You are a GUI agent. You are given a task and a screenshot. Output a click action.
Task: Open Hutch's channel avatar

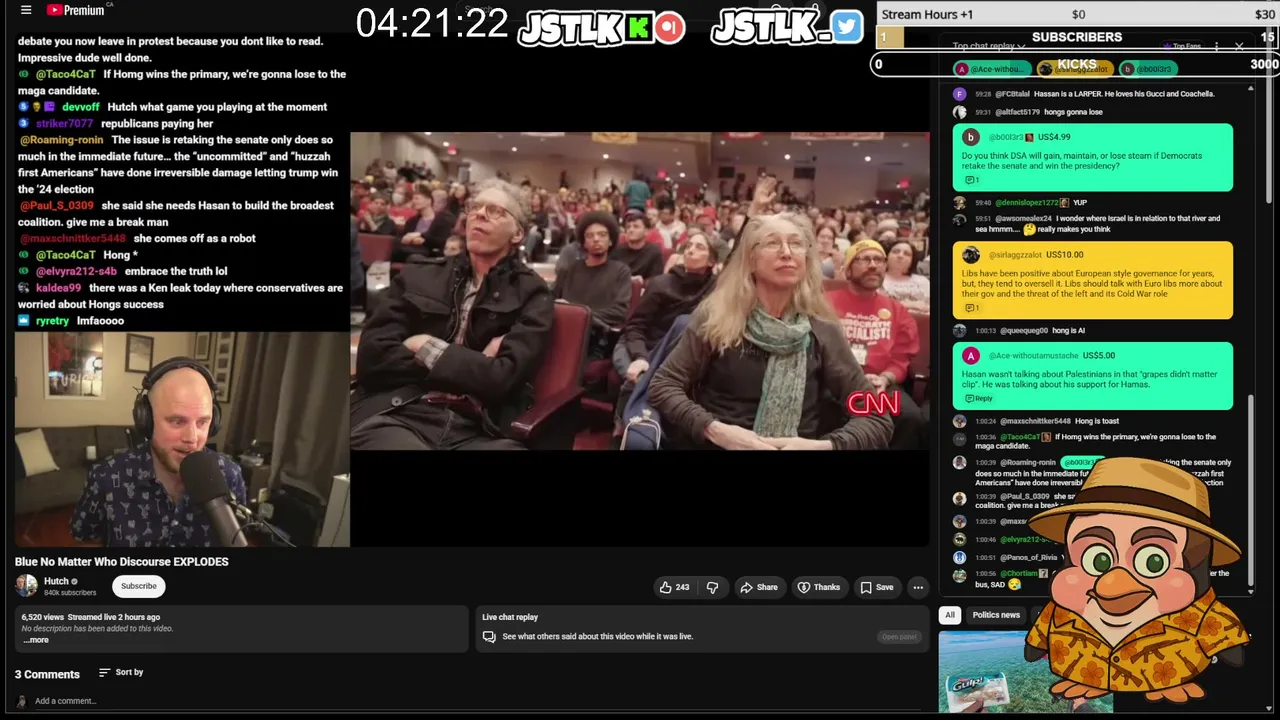pyautogui.click(x=26, y=586)
